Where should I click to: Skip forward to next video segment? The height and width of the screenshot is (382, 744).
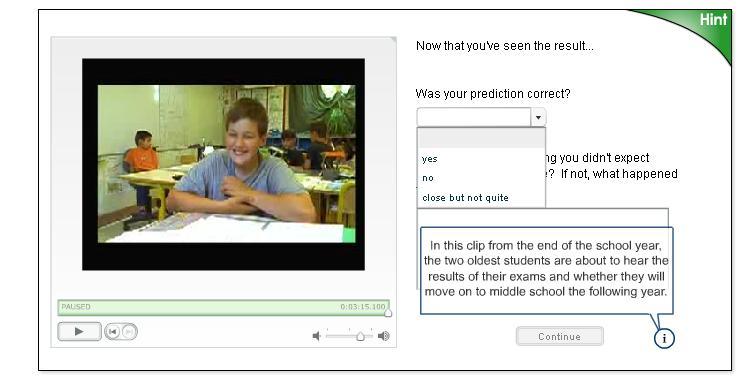pyautogui.click(x=129, y=332)
